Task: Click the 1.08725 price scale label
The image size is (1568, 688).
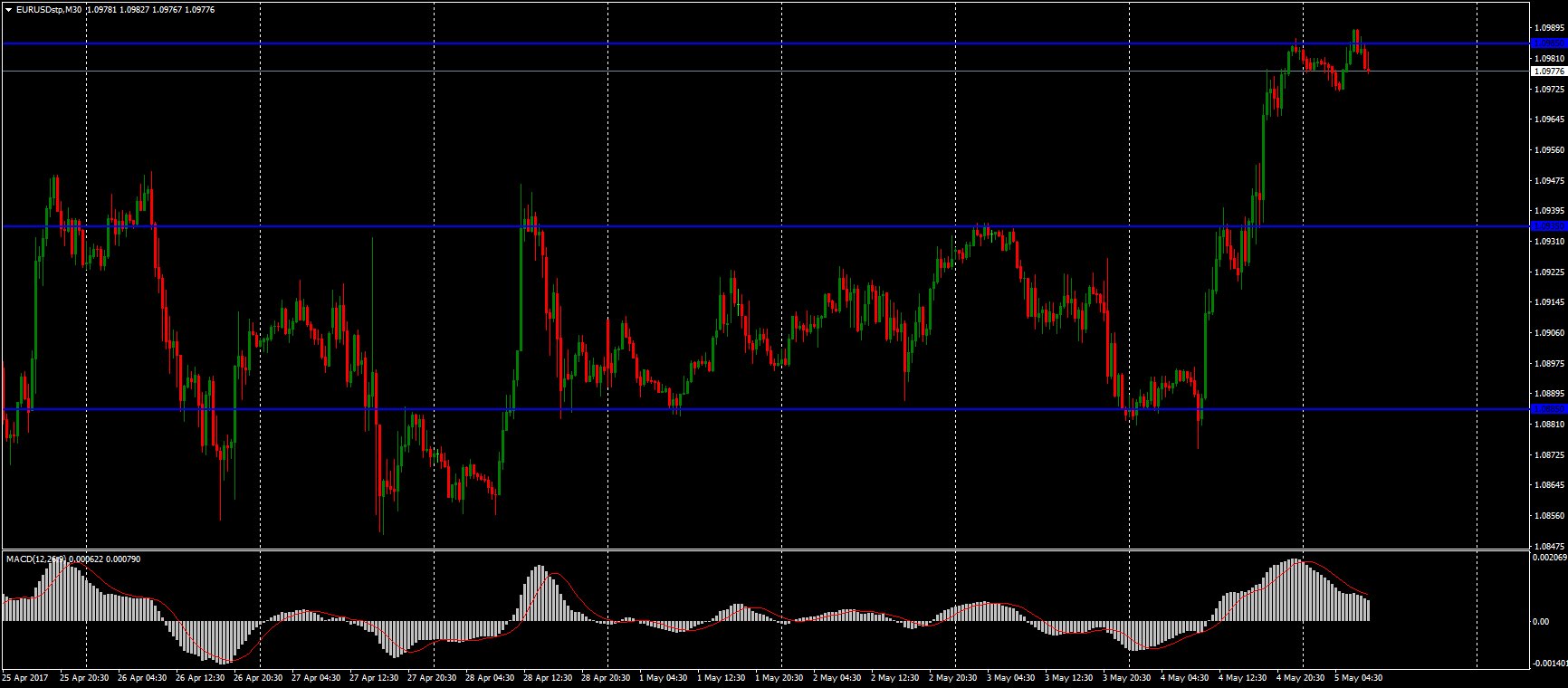Action: tap(1550, 454)
